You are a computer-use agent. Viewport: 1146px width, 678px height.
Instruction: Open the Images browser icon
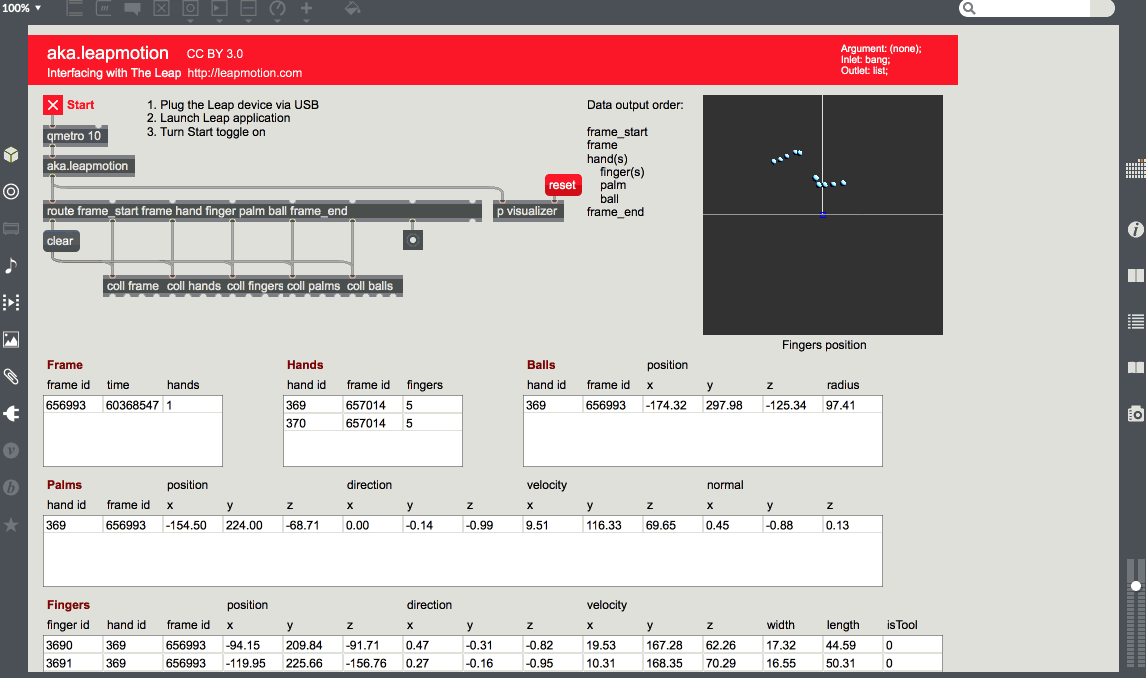tap(11, 339)
